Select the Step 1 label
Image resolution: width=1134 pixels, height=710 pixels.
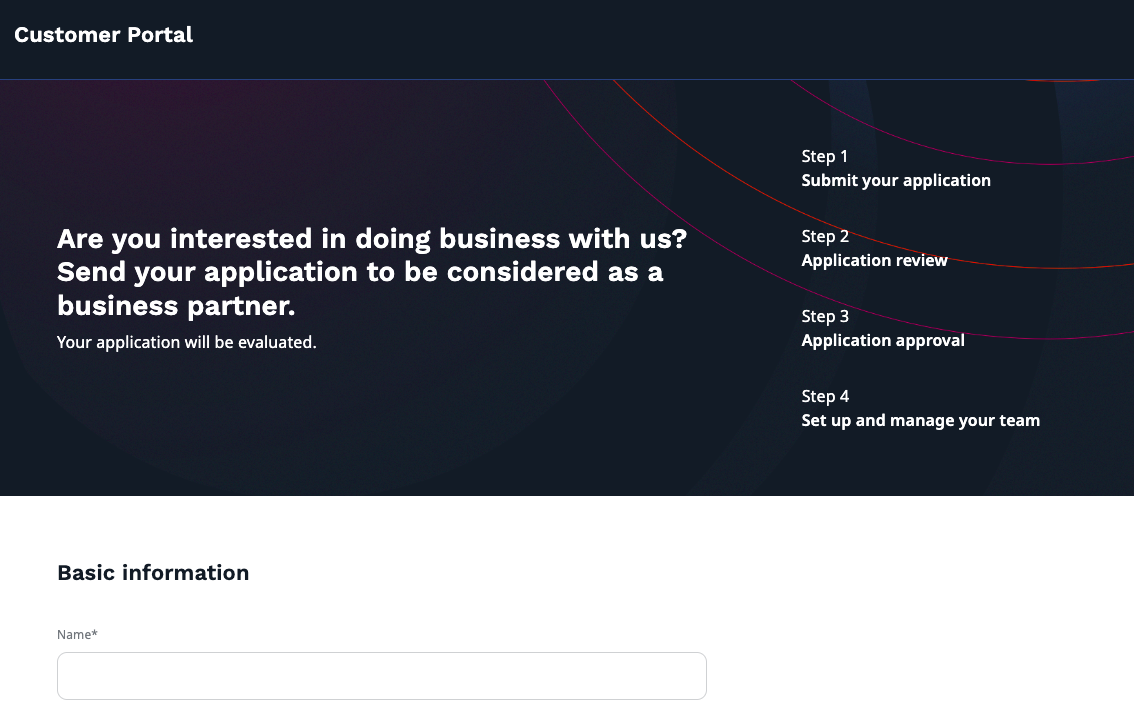(824, 156)
